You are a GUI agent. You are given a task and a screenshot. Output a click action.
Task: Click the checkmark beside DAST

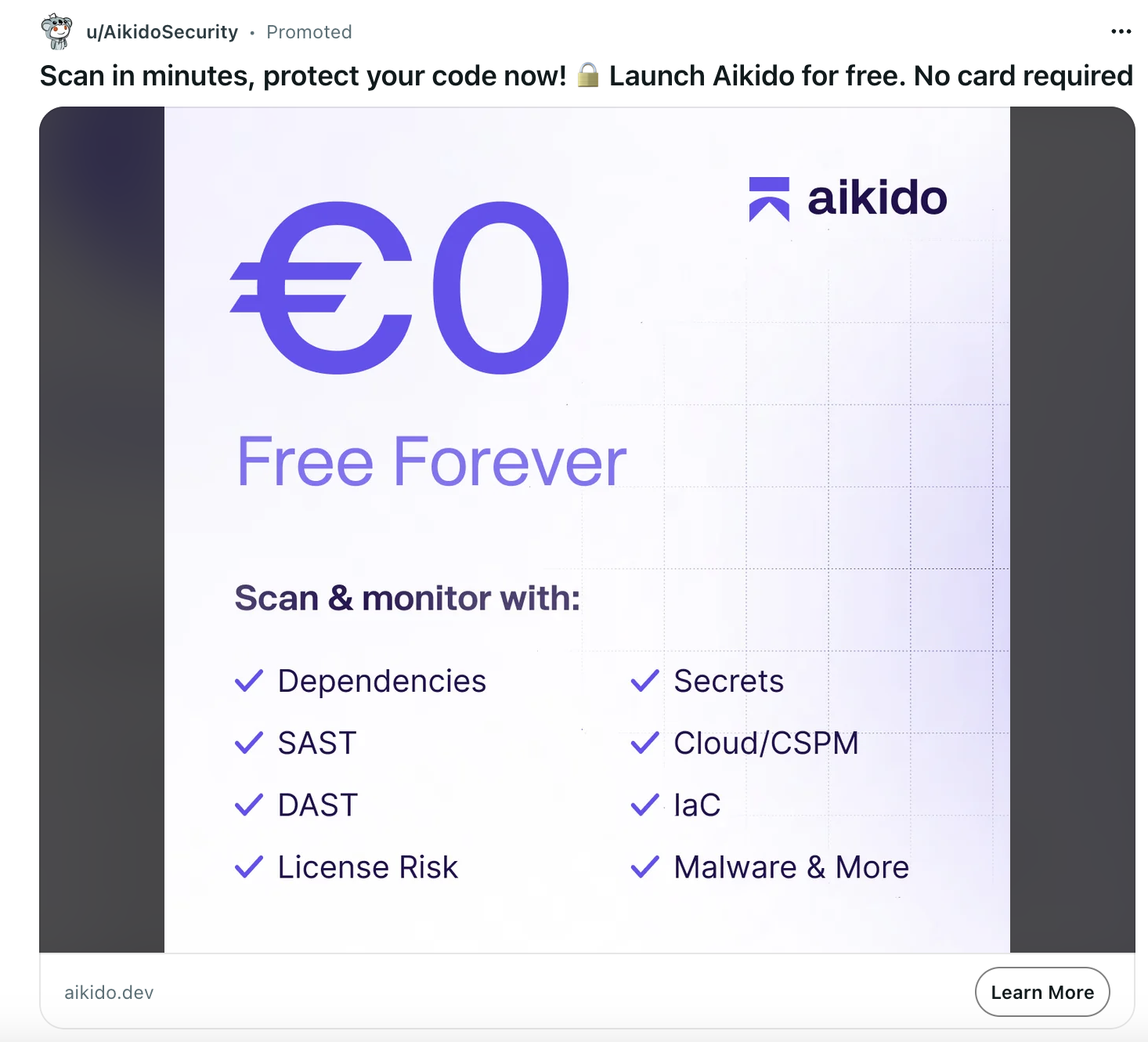[248, 805]
